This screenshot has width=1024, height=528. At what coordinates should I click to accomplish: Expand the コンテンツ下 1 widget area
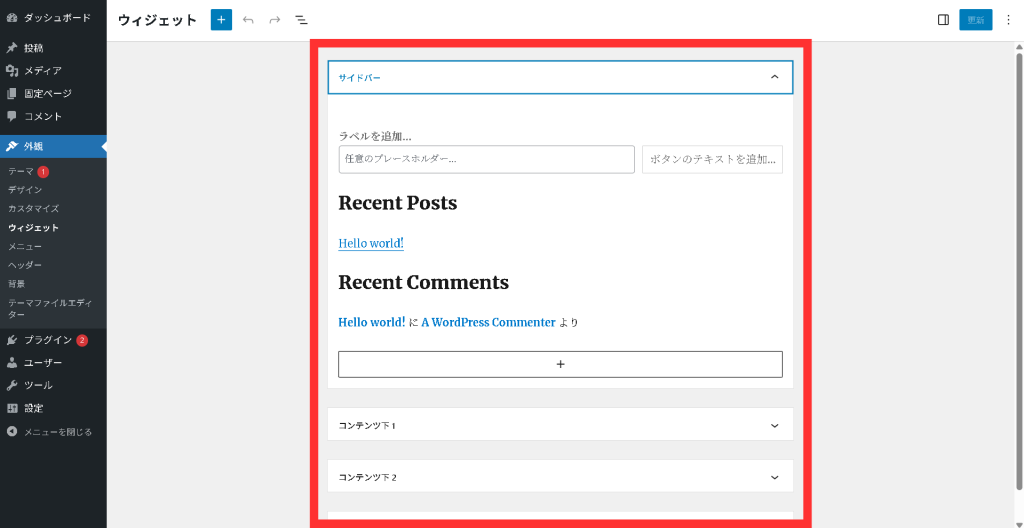pyautogui.click(x=774, y=425)
